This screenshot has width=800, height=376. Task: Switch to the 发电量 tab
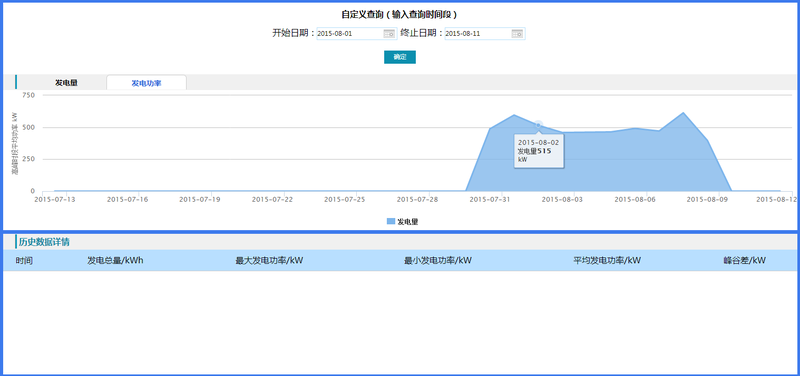coord(66,83)
